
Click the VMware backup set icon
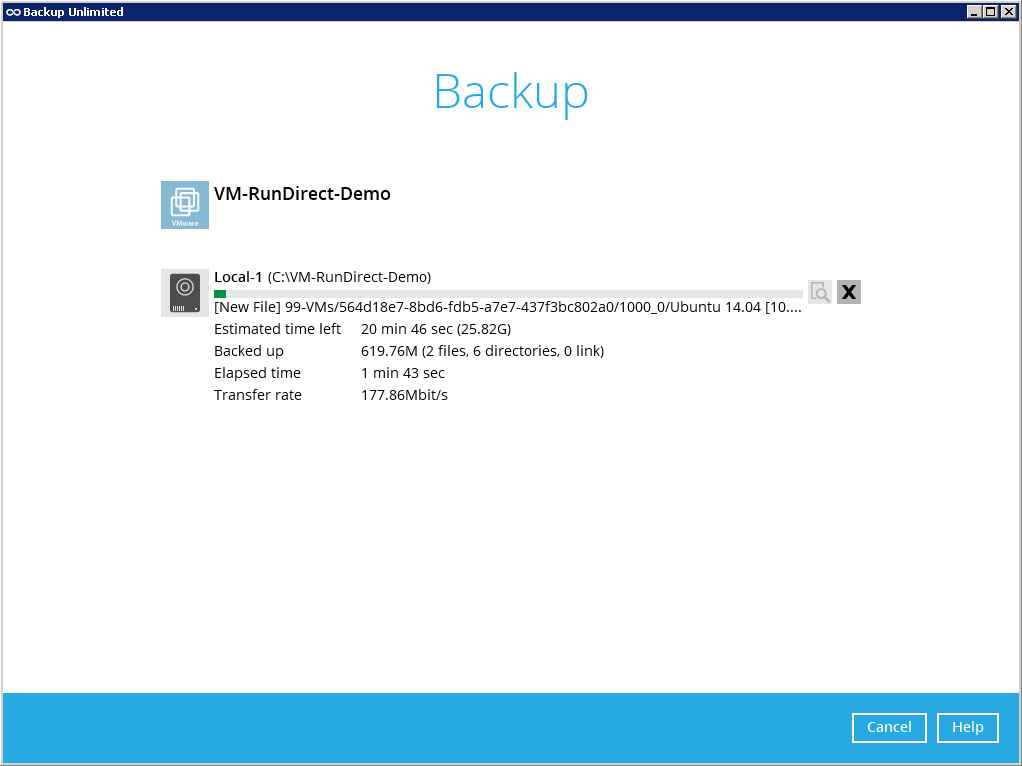coord(185,205)
